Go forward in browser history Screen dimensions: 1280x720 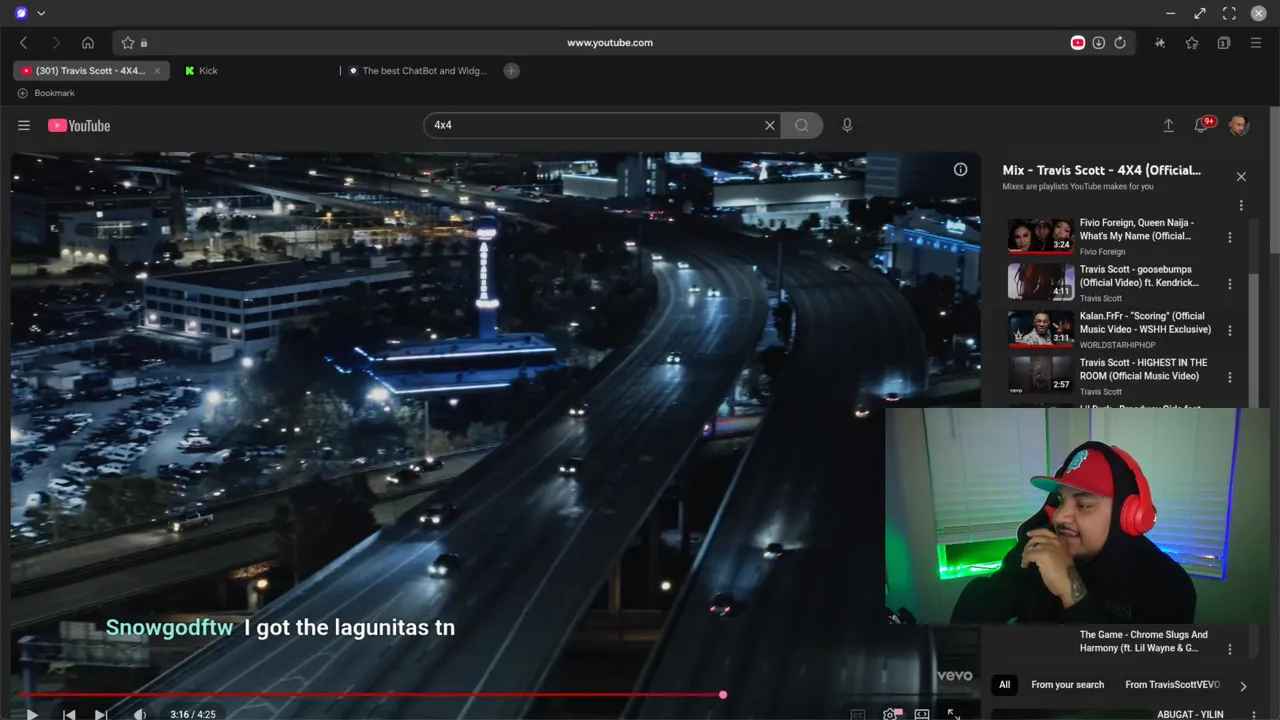(x=56, y=43)
